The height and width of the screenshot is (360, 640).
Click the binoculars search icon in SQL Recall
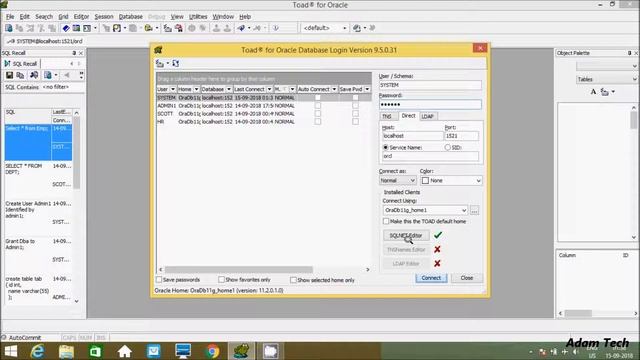34,75
